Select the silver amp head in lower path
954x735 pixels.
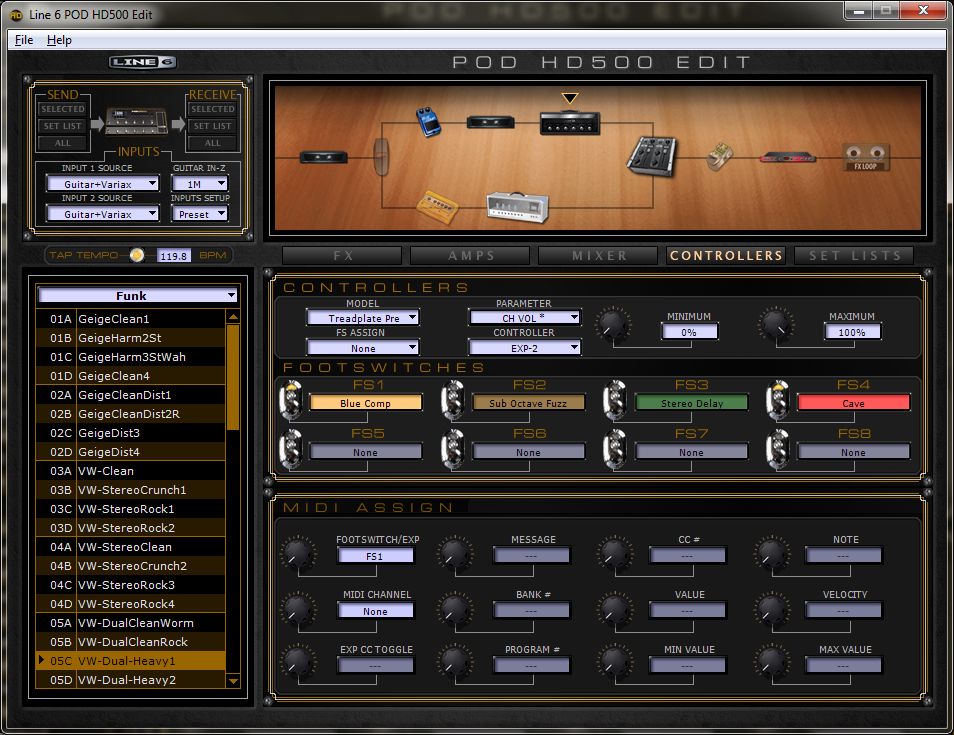click(518, 207)
